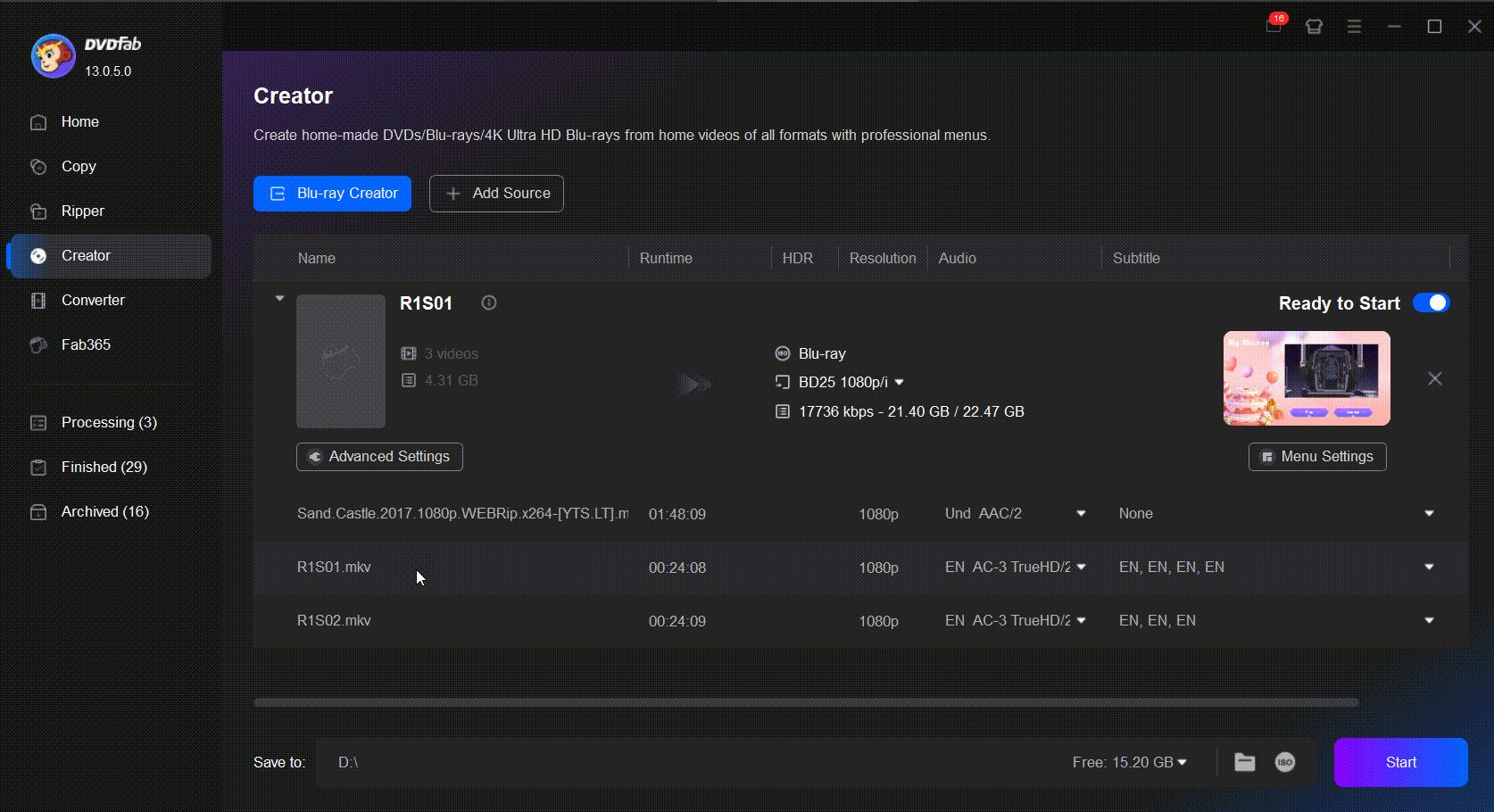Click the horizontal scrollbar below the file list
Image resolution: width=1494 pixels, height=812 pixels.
point(805,702)
